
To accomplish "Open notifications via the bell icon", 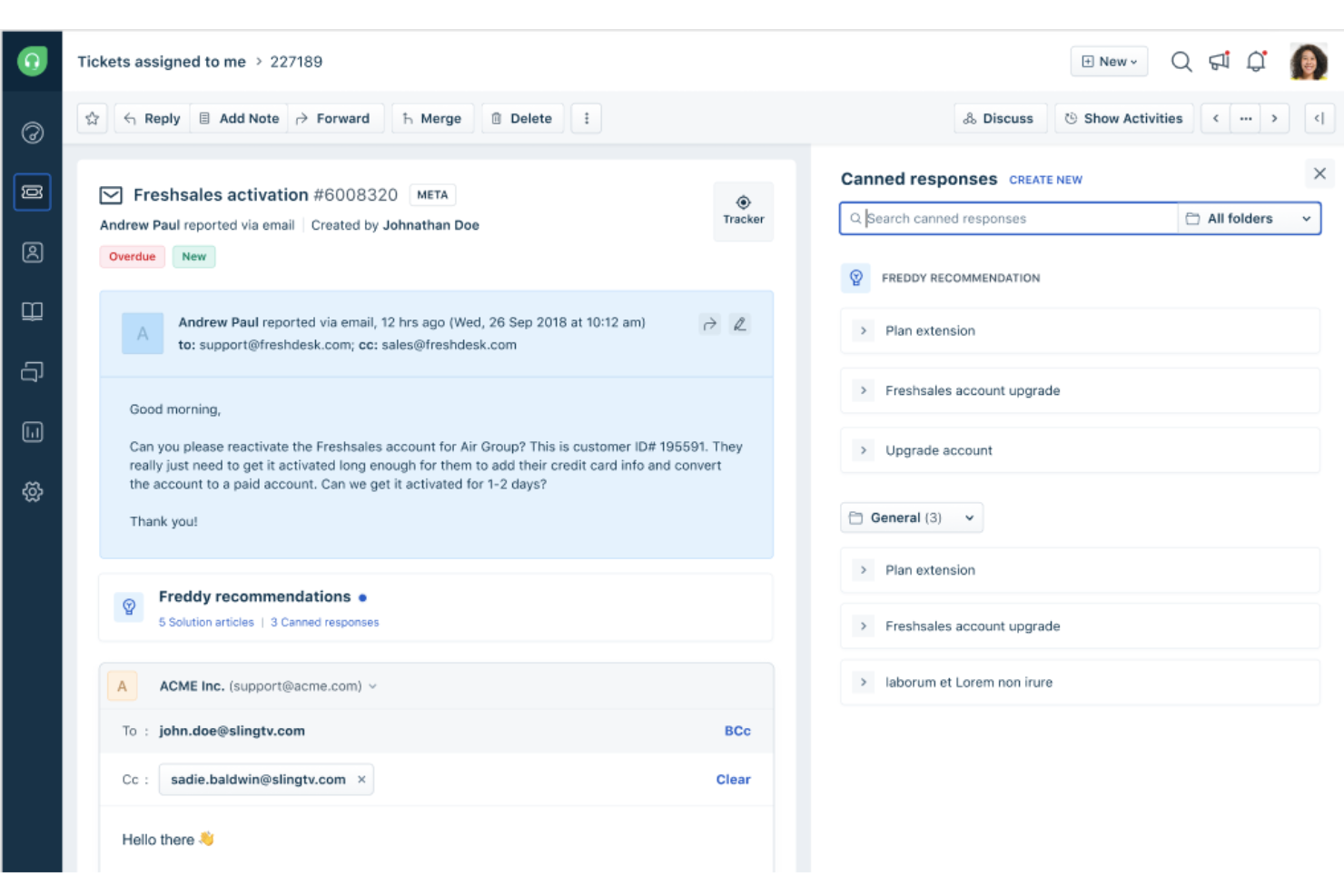I will [1256, 61].
